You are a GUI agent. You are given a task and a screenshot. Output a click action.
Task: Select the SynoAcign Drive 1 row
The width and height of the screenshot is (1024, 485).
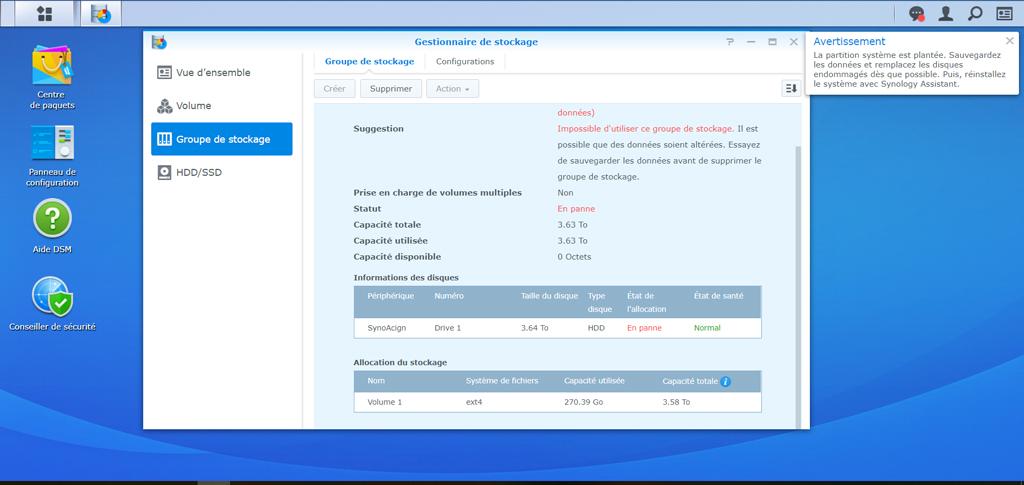[x=557, y=328]
